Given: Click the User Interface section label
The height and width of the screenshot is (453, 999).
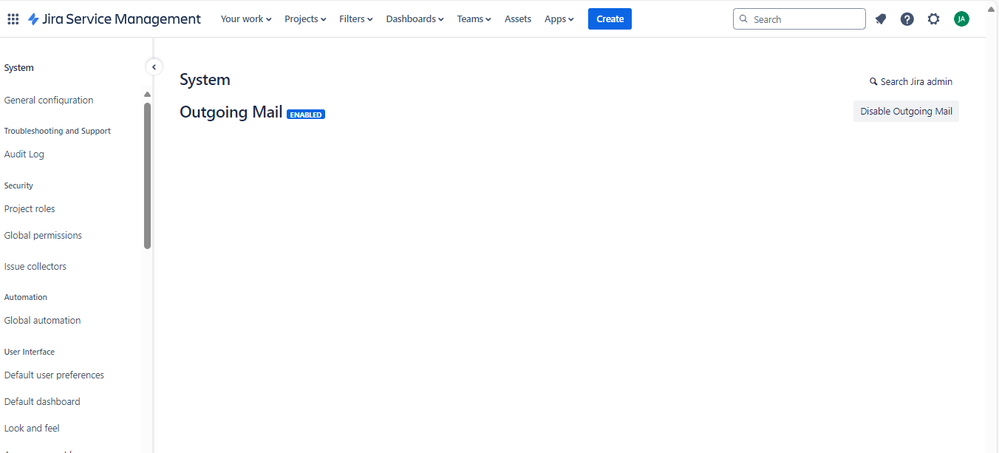Looking at the screenshot, I should (x=29, y=352).
